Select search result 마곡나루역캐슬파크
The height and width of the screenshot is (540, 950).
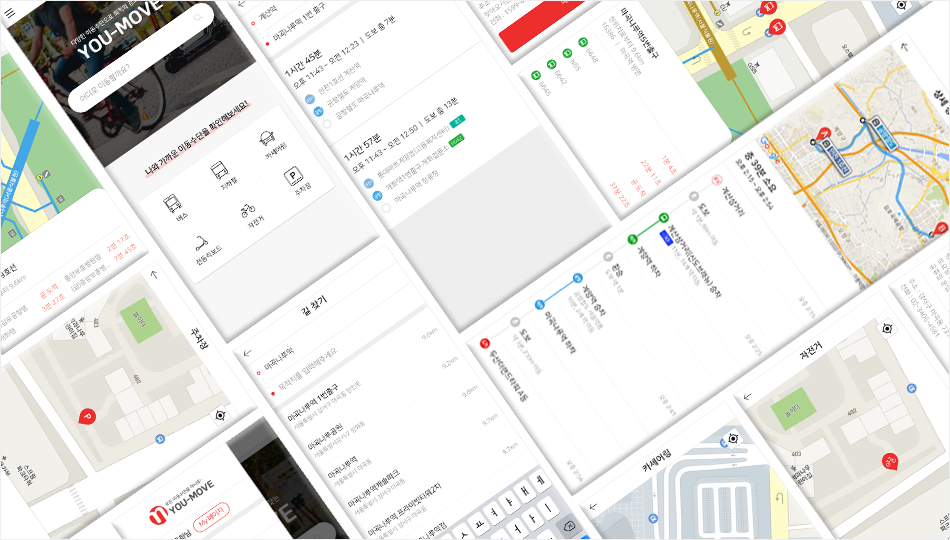(376, 488)
